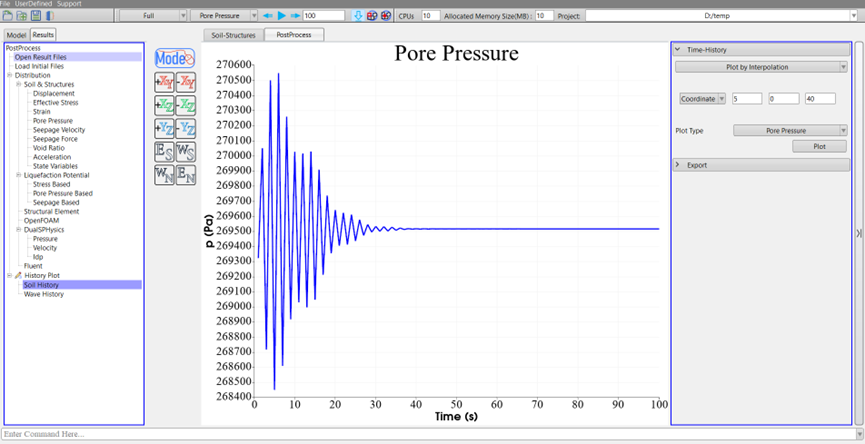Screen dimensions: 865x444
Task: Click the add folder toolbar icon
Action: 23,16
